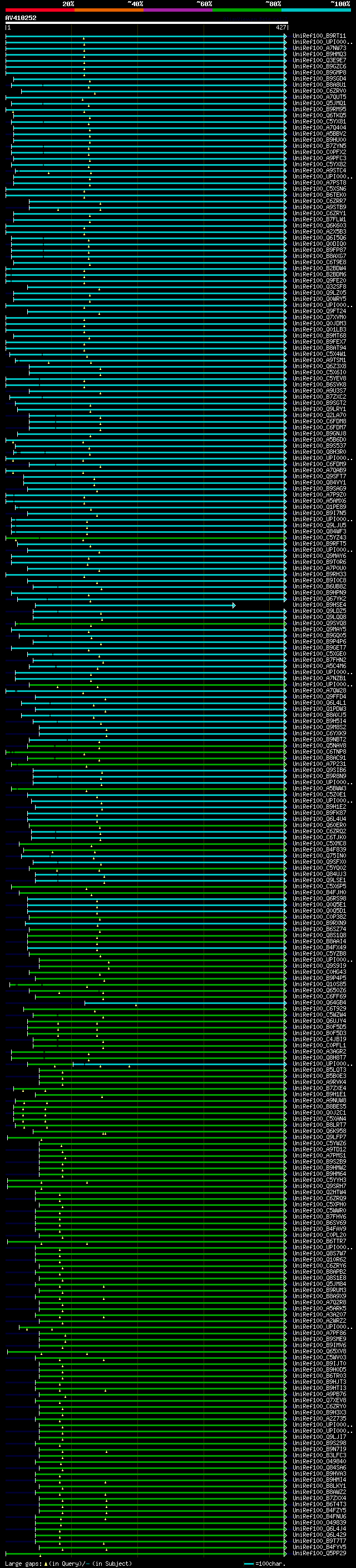Open hit UniRef100_B8AXJ5
The image size is (356, 1568).
319,715
